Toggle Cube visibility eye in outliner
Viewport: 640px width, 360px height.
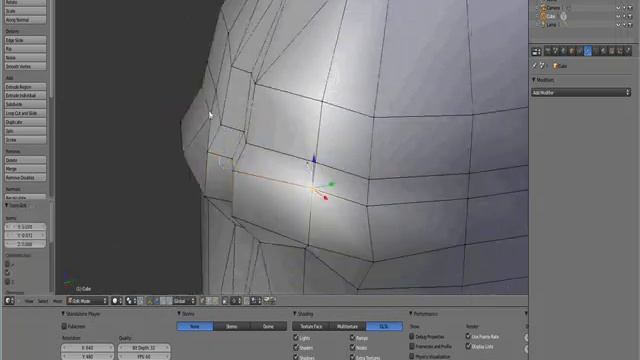618,16
